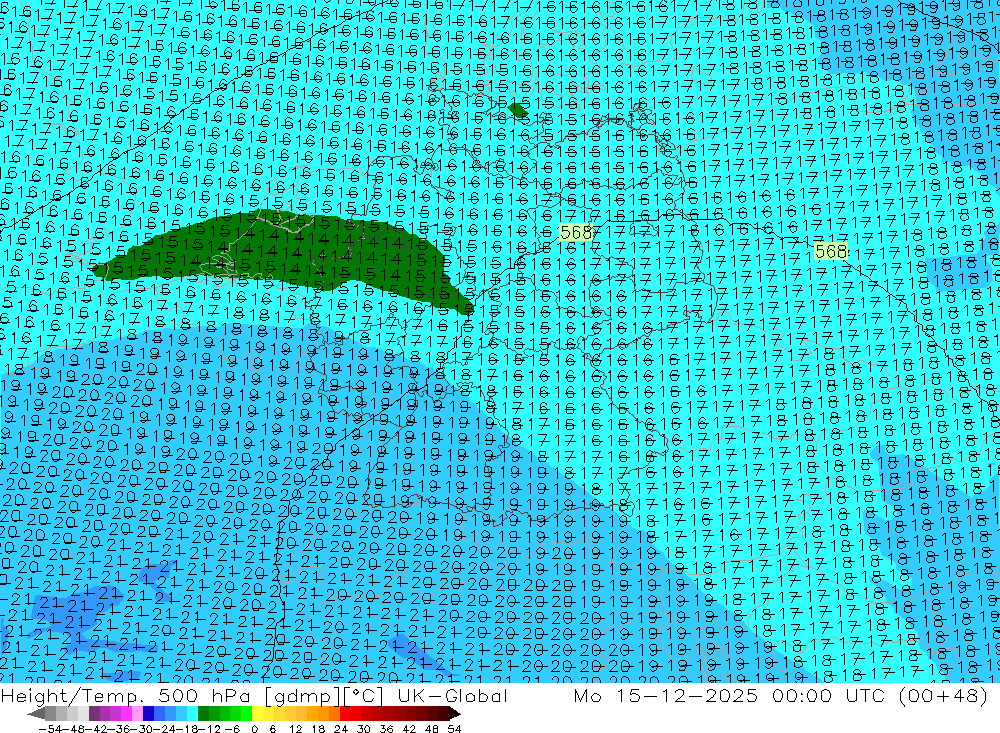Click the small green patch near the map top
This screenshot has width=1000, height=733.
click(x=518, y=110)
